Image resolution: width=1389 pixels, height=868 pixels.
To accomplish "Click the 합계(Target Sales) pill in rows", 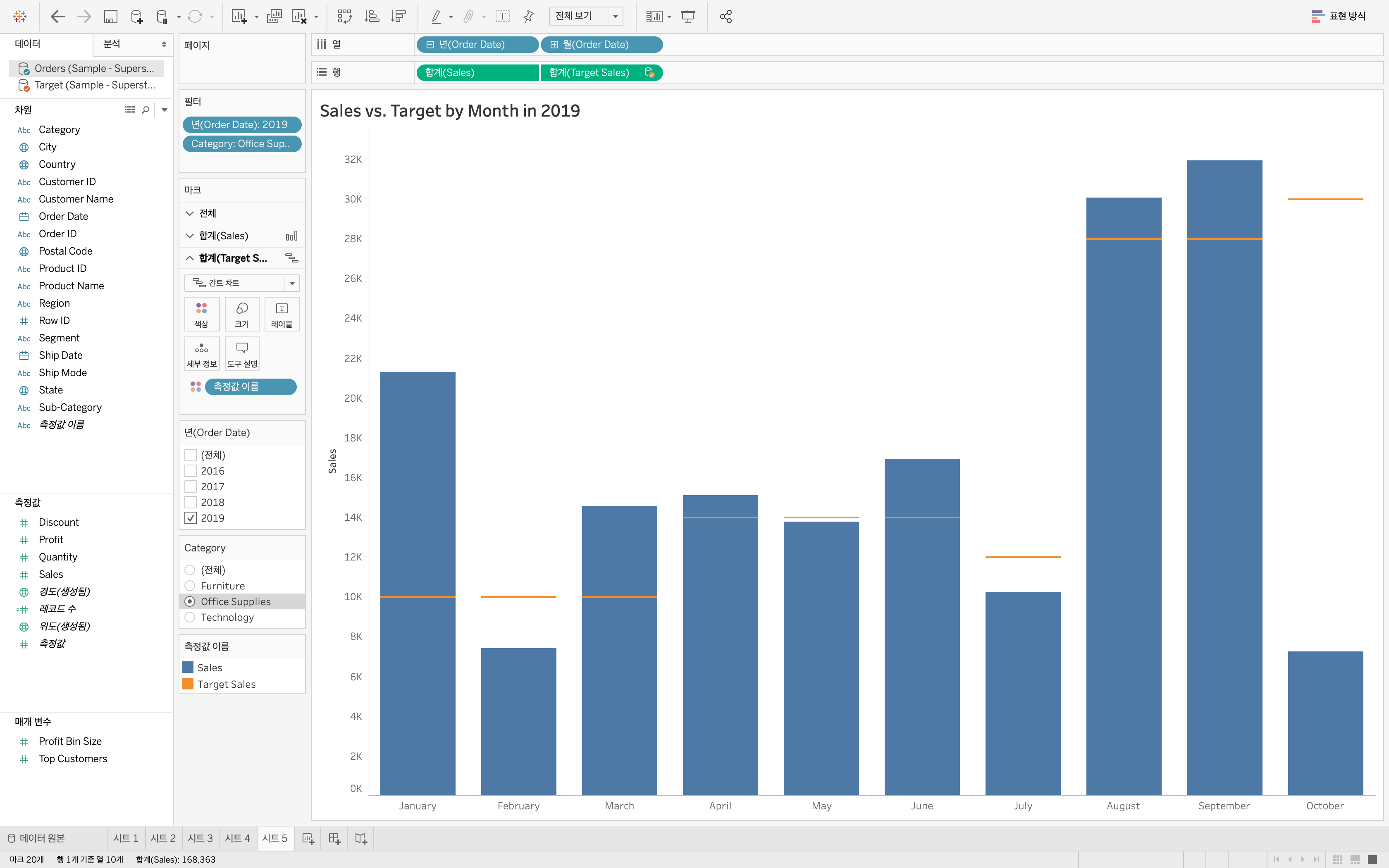I will coord(589,73).
